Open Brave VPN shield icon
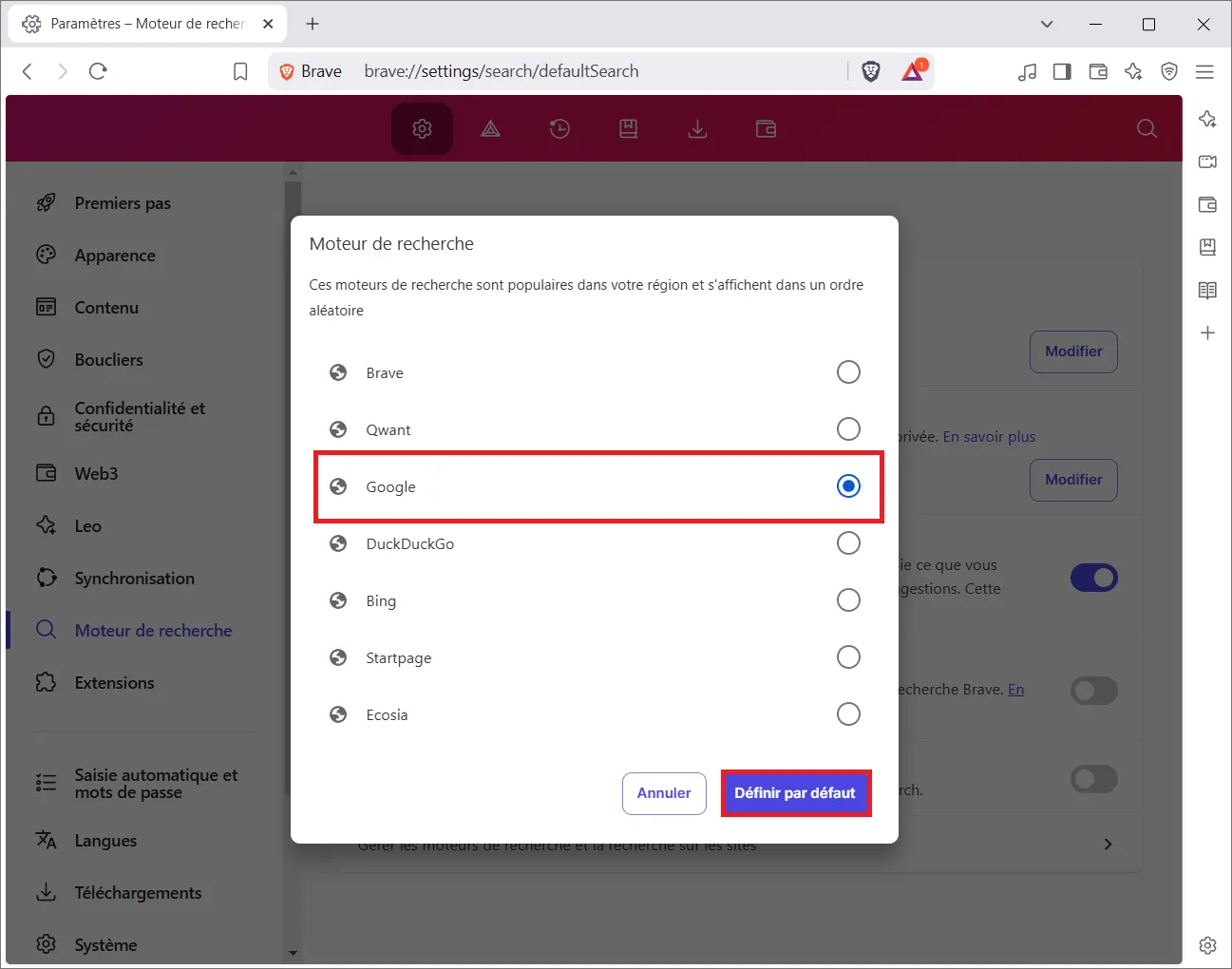Image resolution: width=1232 pixels, height=969 pixels. click(x=1169, y=71)
